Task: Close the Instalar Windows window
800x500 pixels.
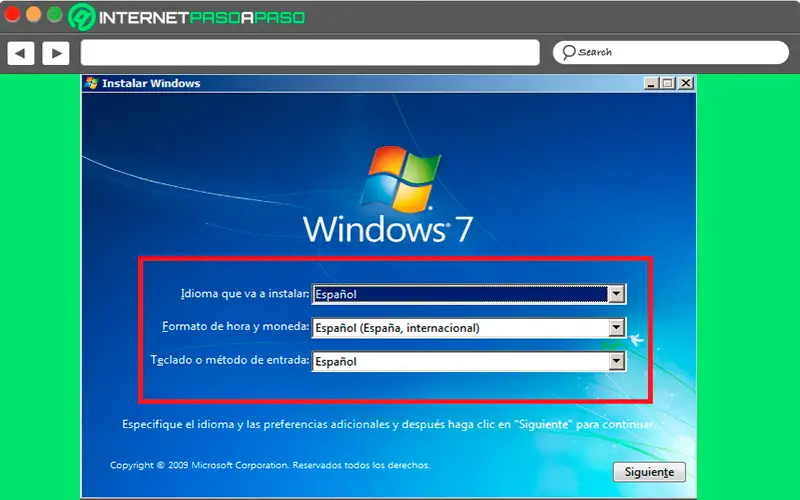Action: [686, 83]
